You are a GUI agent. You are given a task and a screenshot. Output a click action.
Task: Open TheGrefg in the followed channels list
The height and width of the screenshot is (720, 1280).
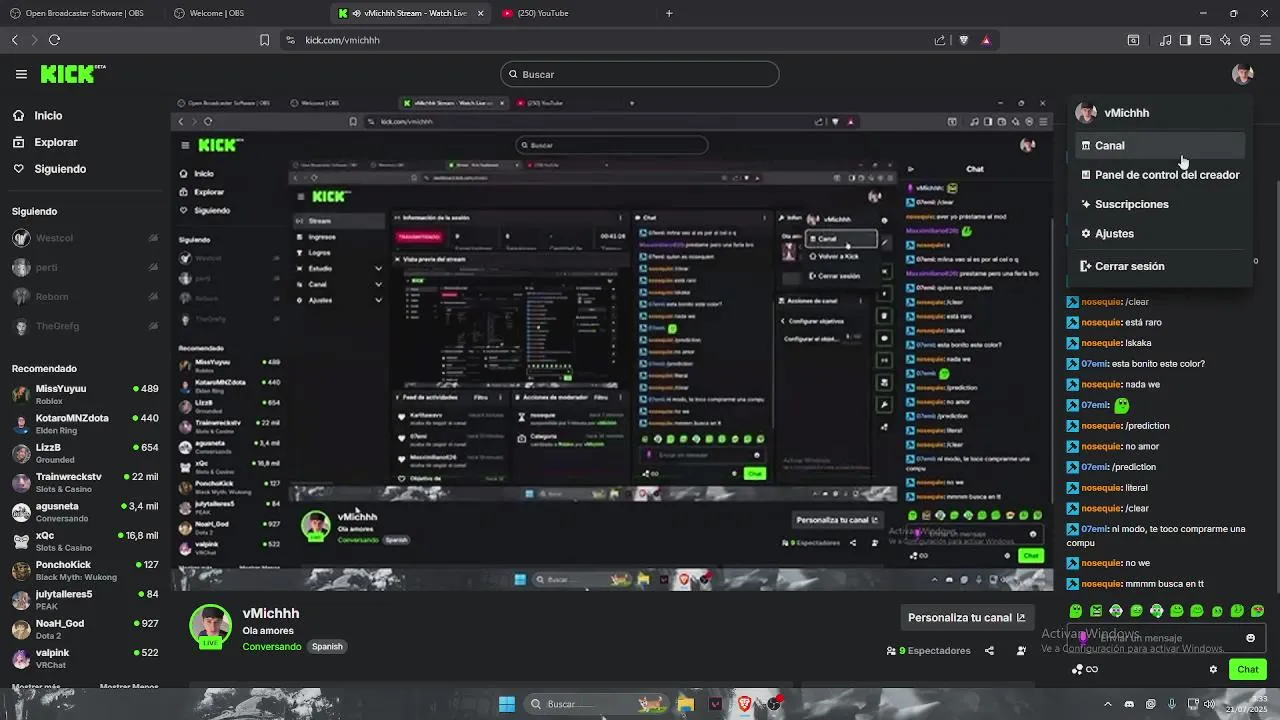pyautogui.click(x=85, y=326)
